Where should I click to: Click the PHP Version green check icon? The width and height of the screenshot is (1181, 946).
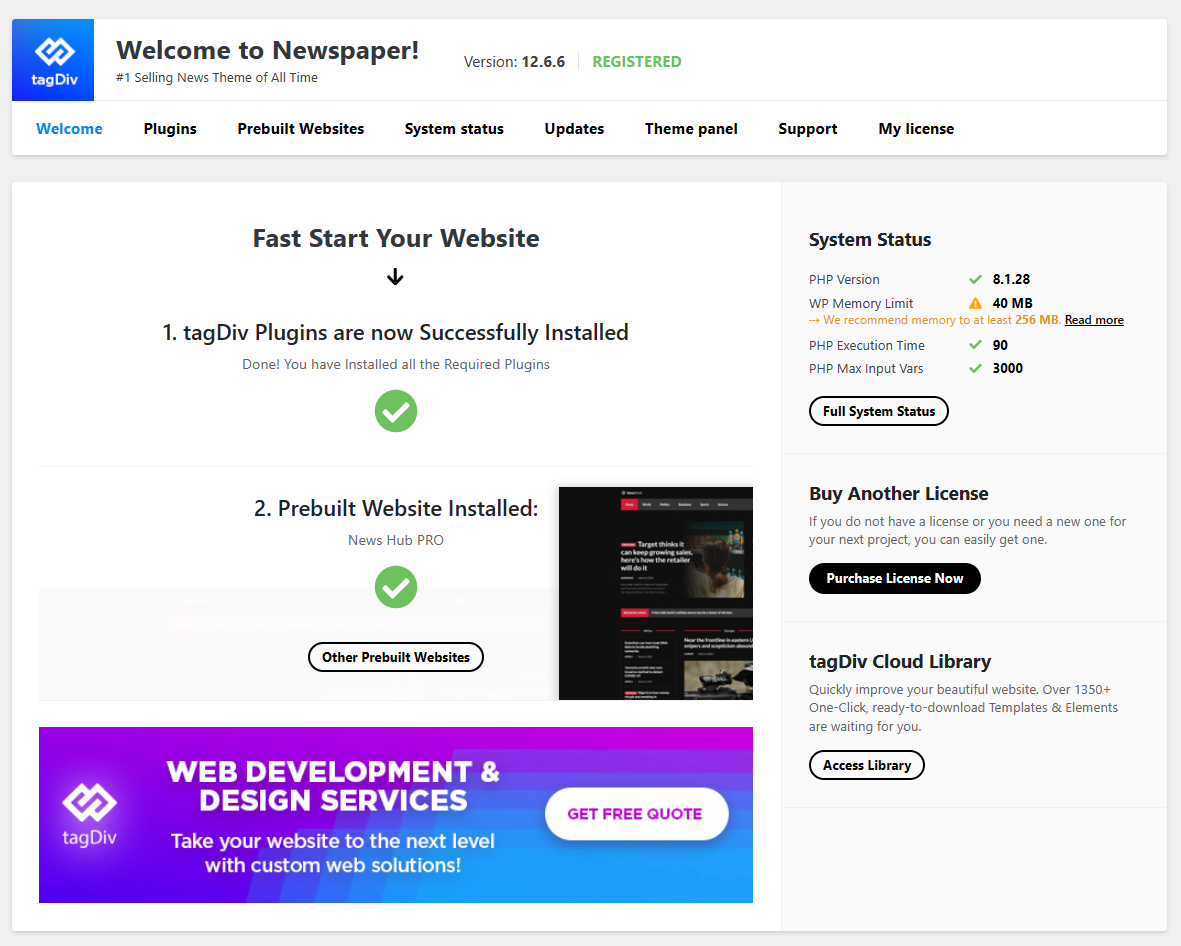point(975,279)
